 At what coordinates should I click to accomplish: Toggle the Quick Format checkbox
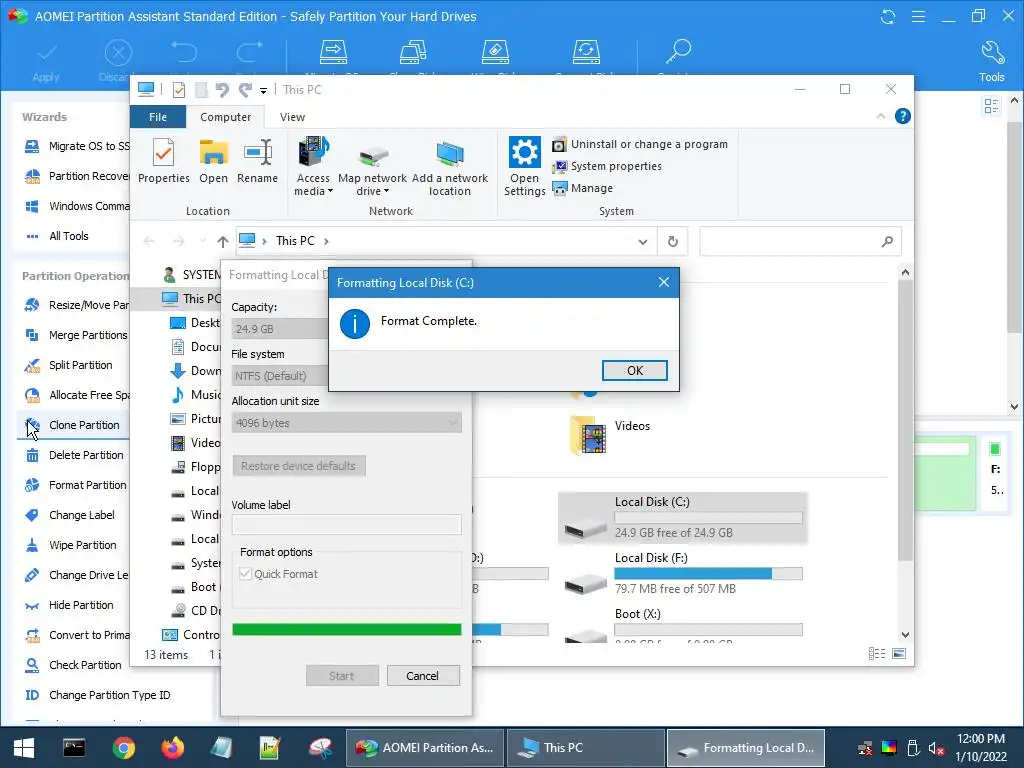tap(246, 573)
